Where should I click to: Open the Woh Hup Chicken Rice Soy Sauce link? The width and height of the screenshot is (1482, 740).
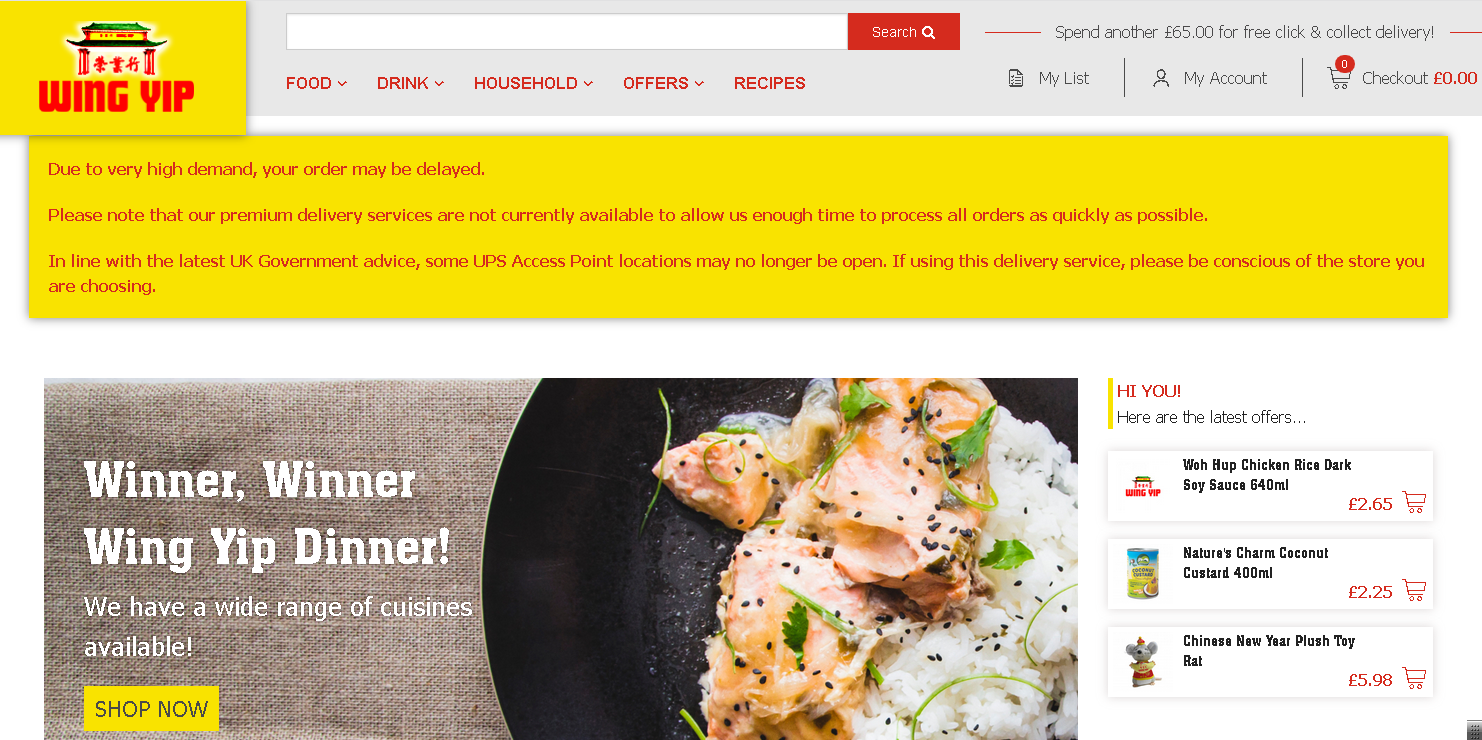click(x=1267, y=475)
